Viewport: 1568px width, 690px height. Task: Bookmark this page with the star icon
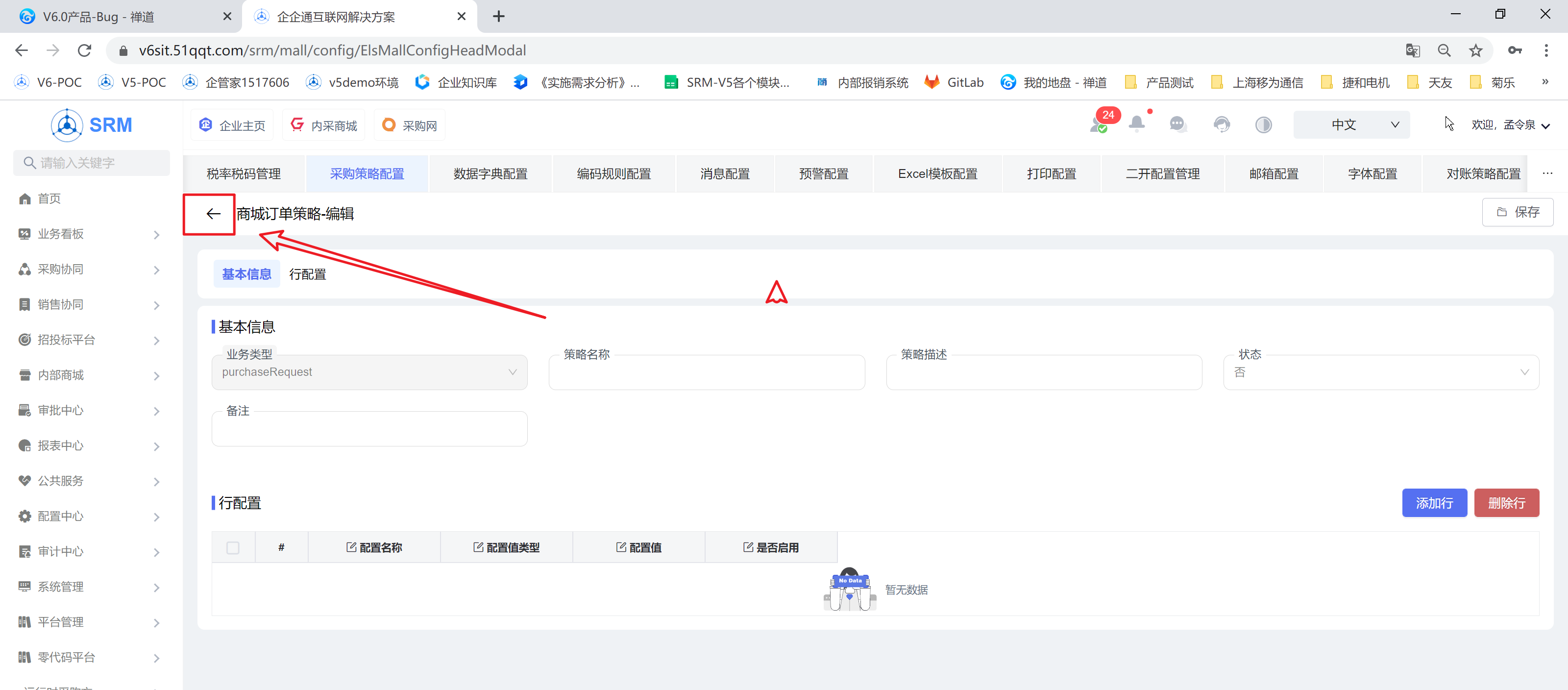click(x=1475, y=50)
